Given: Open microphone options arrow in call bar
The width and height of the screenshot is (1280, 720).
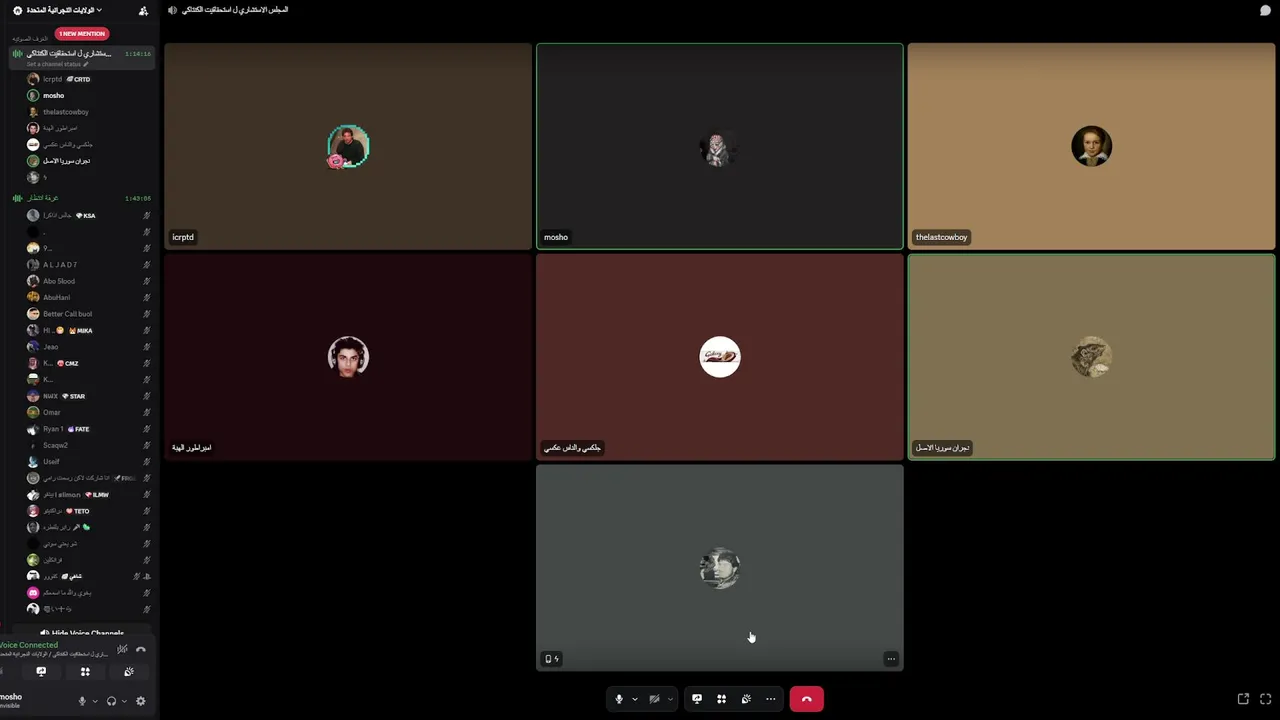Looking at the screenshot, I should 634,699.
